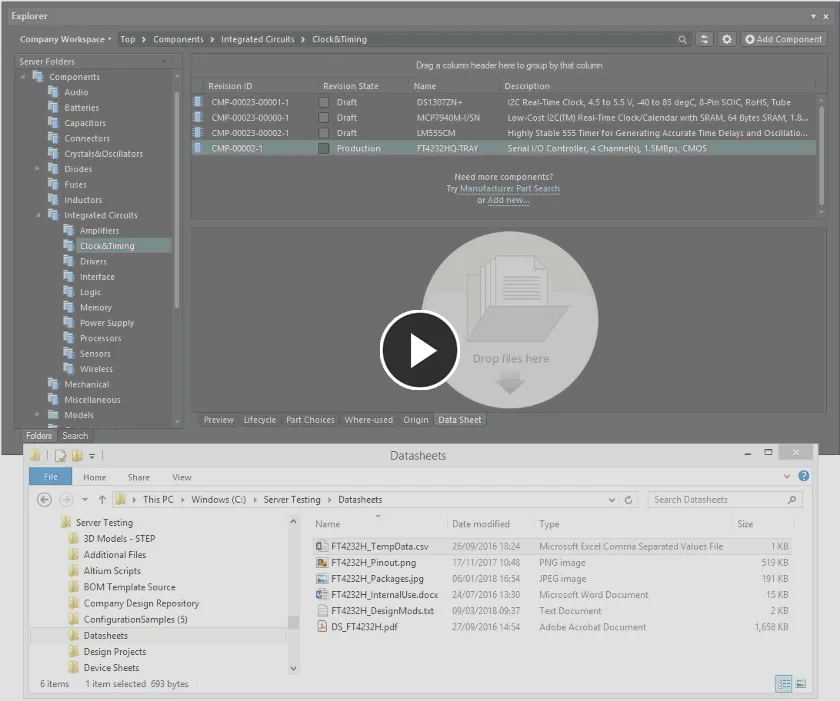
Task: Click the refresh icon beside the search magnifier
Action: (x=704, y=39)
